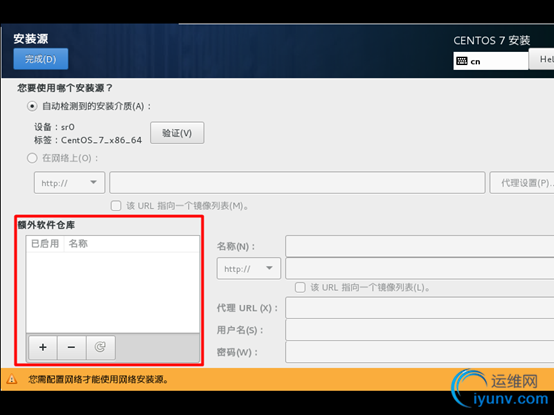554x415 pixels.
Task: Click the 名称(N) repository name field
Action: tap(419, 246)
